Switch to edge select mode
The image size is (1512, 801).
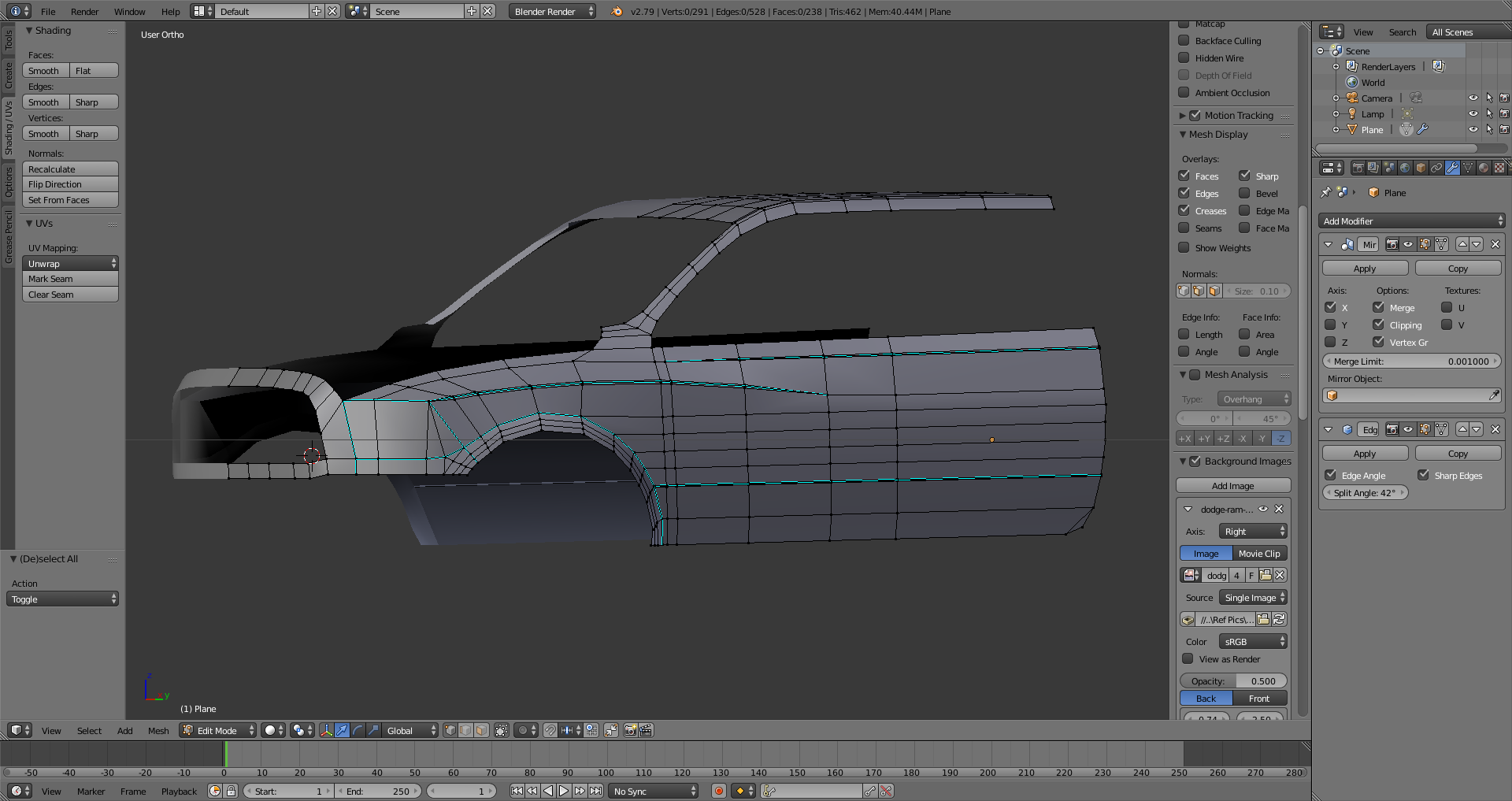[465, 730]
